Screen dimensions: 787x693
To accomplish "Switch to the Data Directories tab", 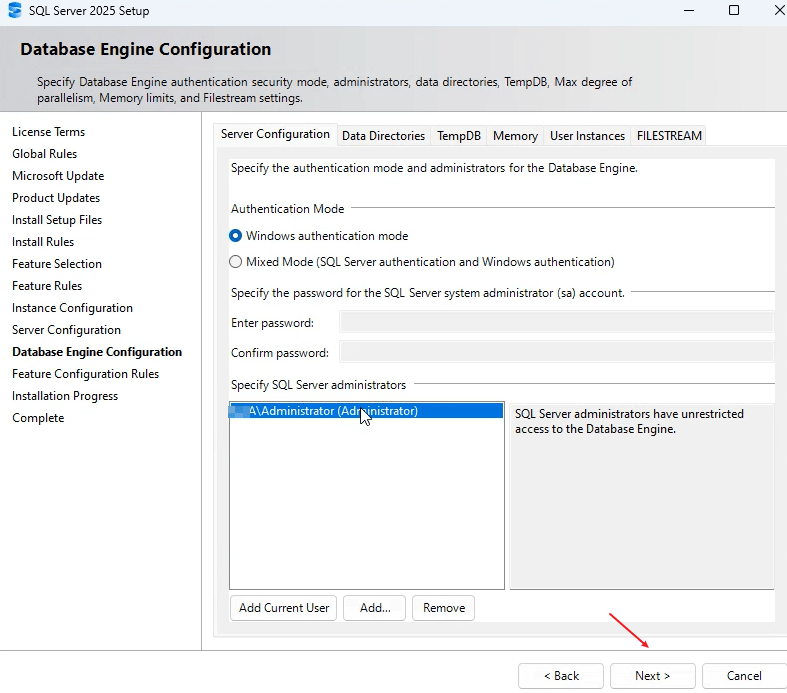I will pyautogui.click(x=383, y=136).
